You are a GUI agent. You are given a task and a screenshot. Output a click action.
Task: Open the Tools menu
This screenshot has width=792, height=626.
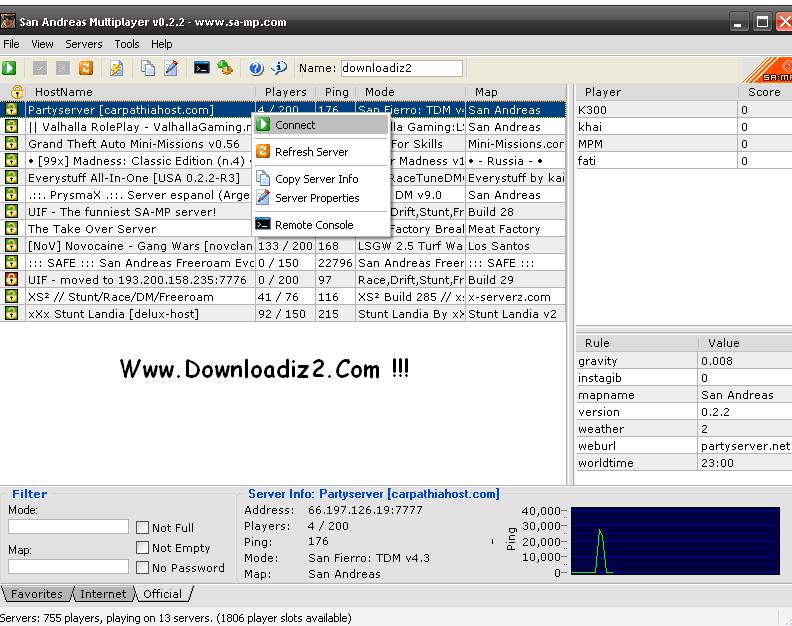[x=126, y=44]
